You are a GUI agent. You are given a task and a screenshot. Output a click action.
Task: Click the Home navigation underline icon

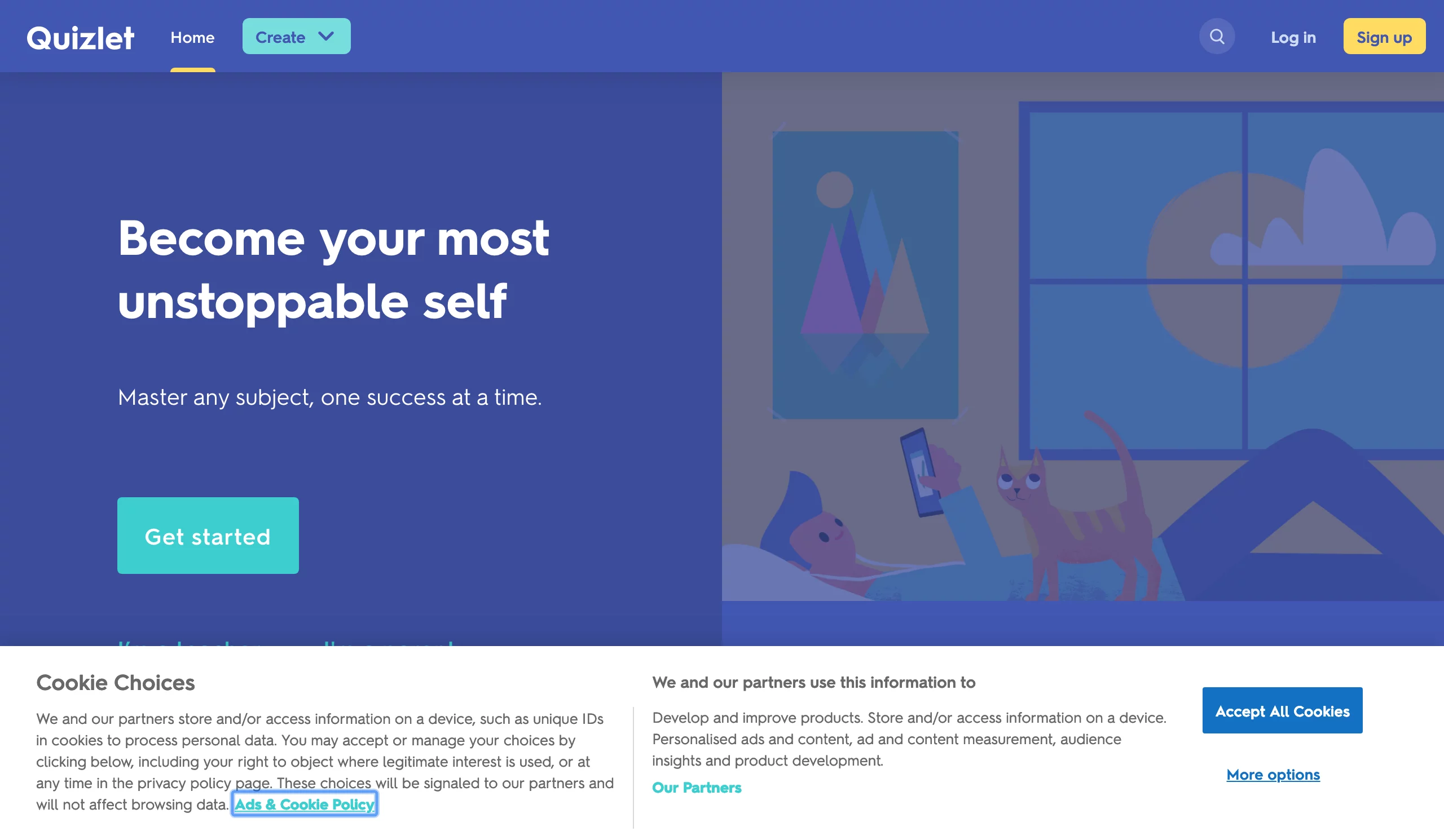[x=192, y=70]
